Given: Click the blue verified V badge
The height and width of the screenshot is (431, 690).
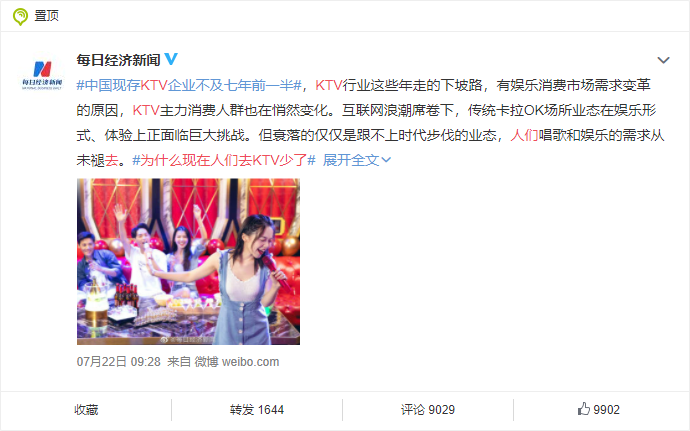Looking at the screenshot, I should 171,59.
